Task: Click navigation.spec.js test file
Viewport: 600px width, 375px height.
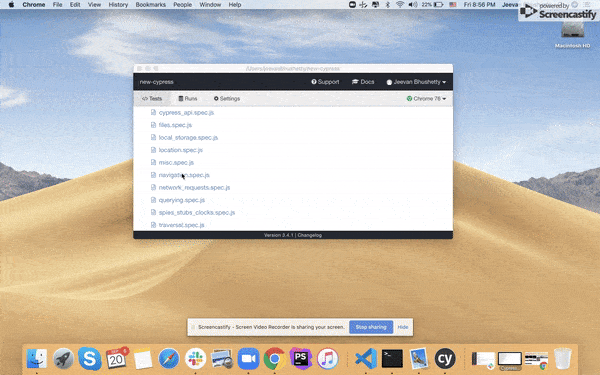Action: [184, 175]
